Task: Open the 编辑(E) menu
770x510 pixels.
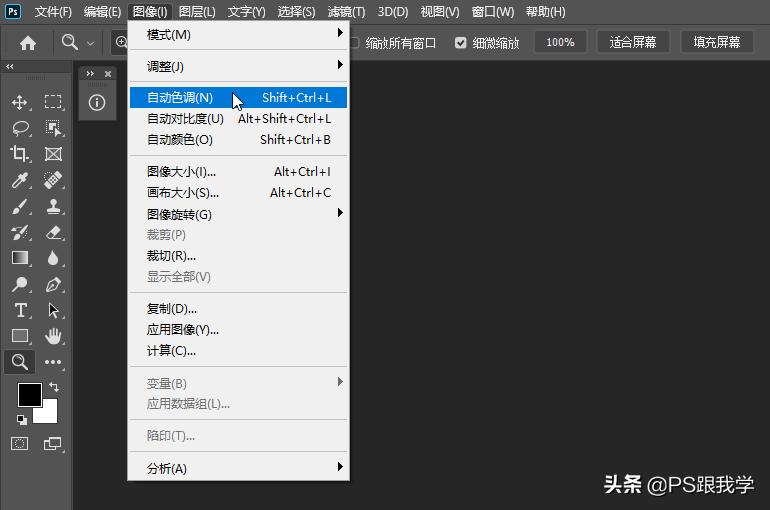Action: pyautogui.click(x=102, y=11)
